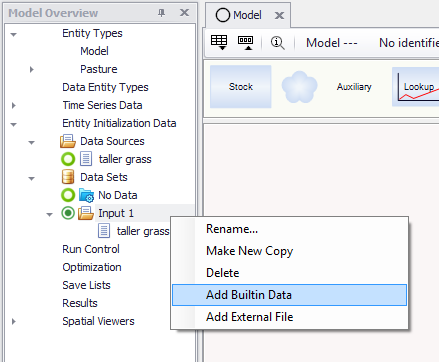The image size is (439, 362).
Task: Expand the Spatial Viewers node
Action: tap(14, 321)
